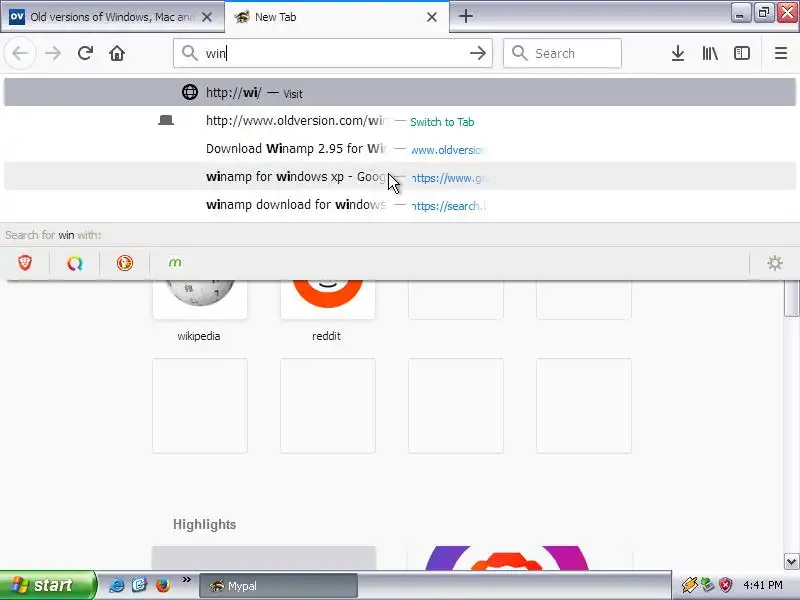Click the magnifier icon in address bar
Viewport: 800px width, 600px height.
tap(189, 53)
